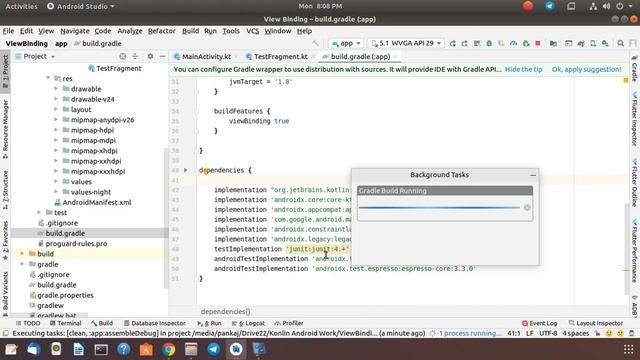The height and width of the screenshot is (360, 640).
Task: Click the Search Everywhere magnifier icon
Action: tap(620, 43)
